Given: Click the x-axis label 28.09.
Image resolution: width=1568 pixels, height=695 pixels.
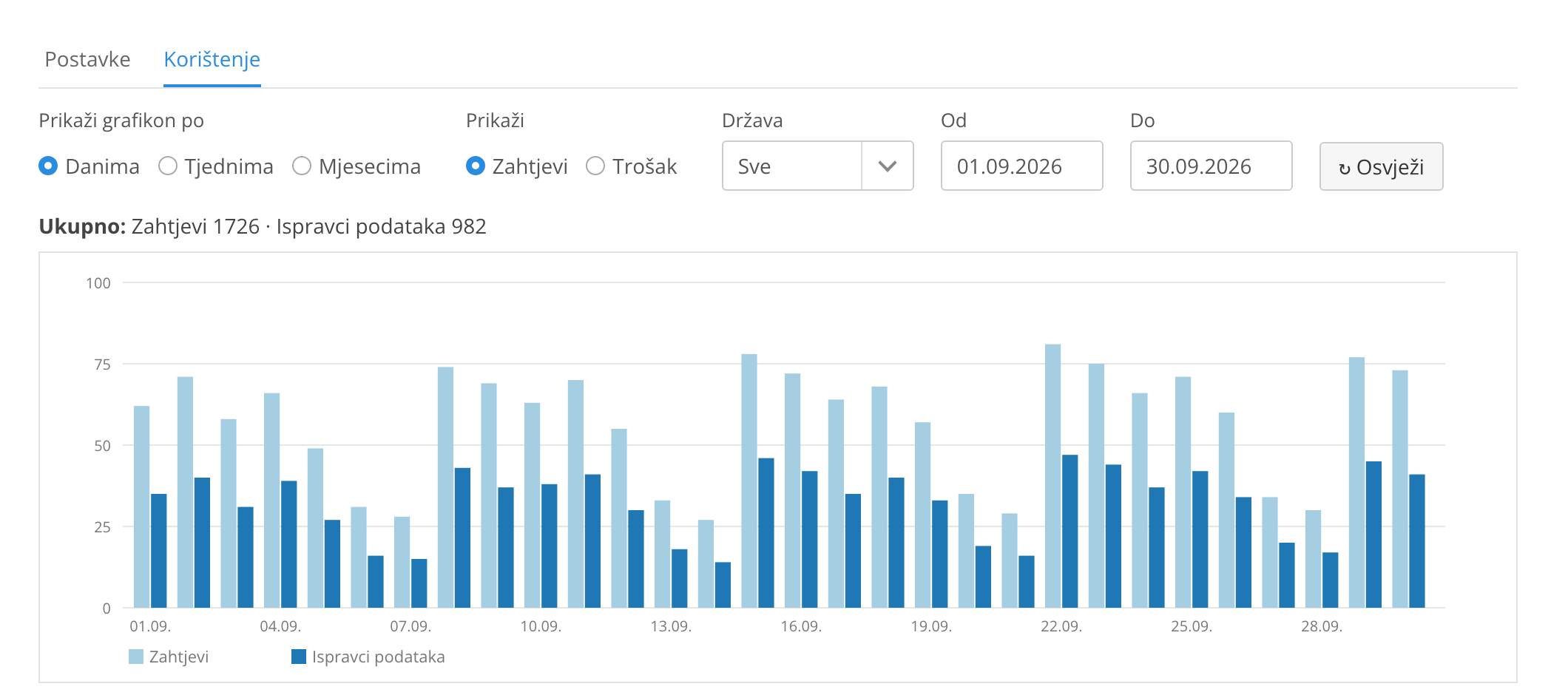Looking at the screenshot, I should pos(1322,626).
